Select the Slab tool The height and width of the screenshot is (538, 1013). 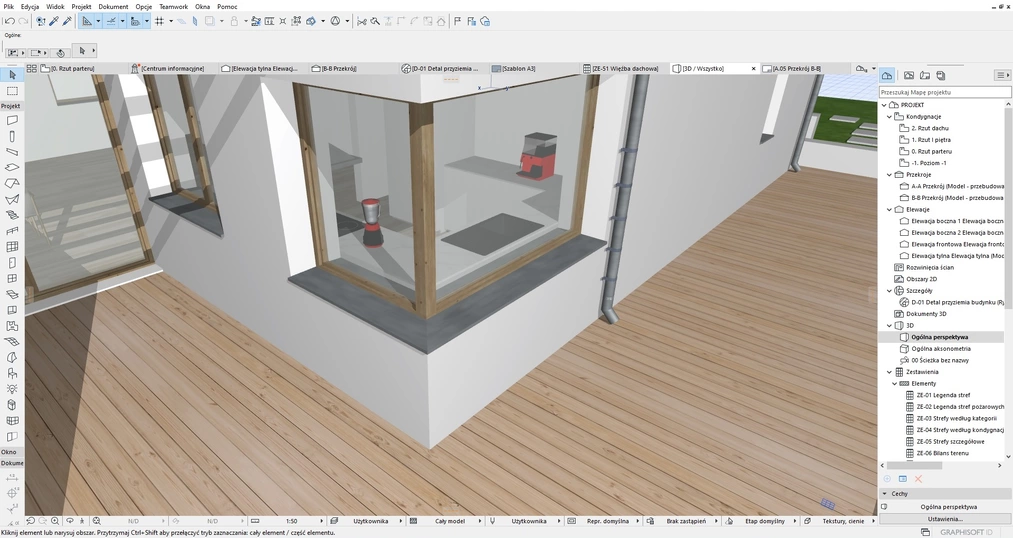[12, 168]
